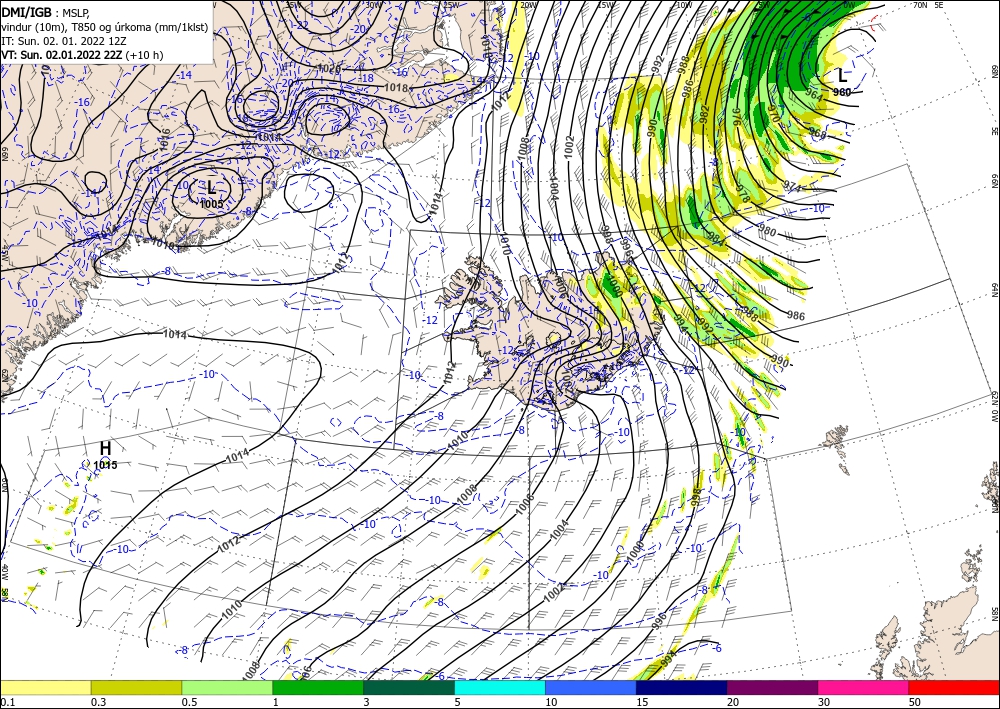This screenshot has height=709, width=1000.
Task: Pick the blue 10–15 mm legend swatch
Action: pos(591,687)
